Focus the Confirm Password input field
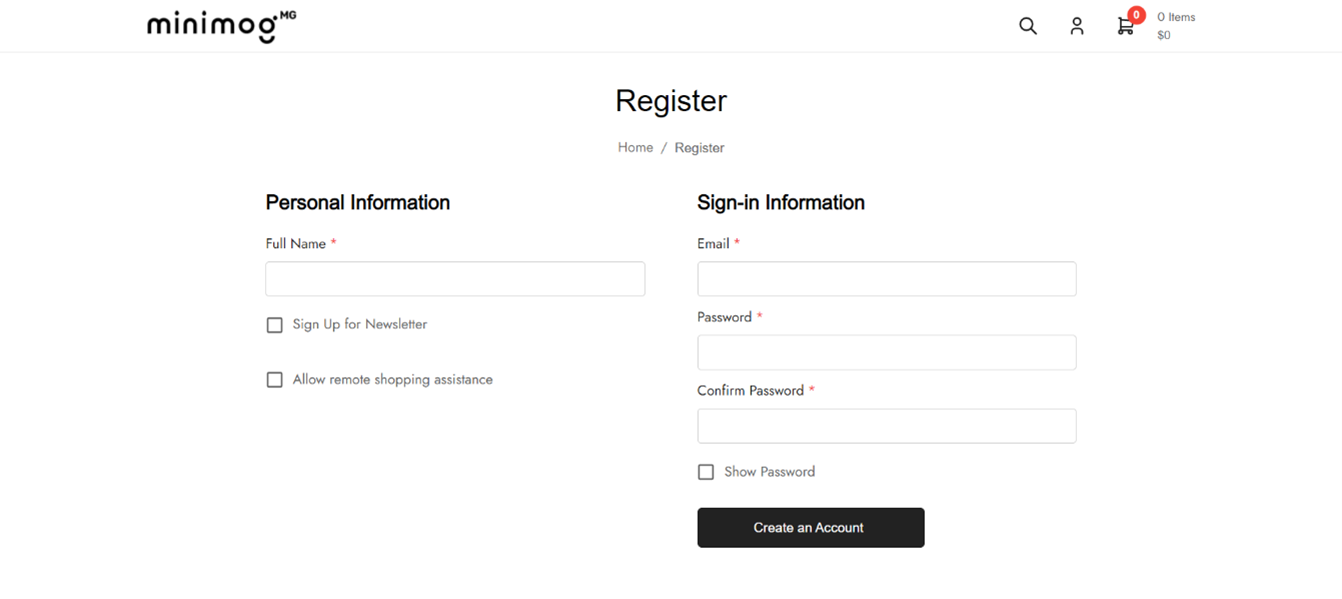This screenshot has height=599, width=1342. pyautogui.click(x=887, y=426)
